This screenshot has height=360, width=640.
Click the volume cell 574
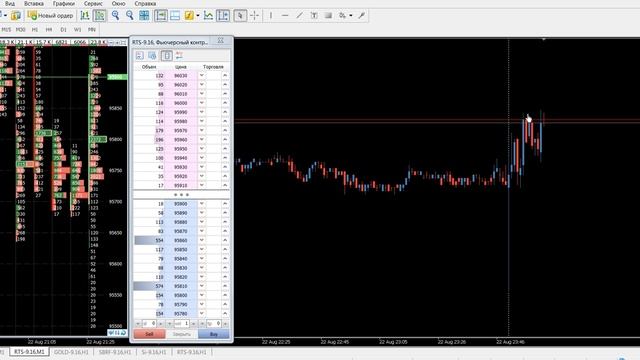click(x=149, y=286)
